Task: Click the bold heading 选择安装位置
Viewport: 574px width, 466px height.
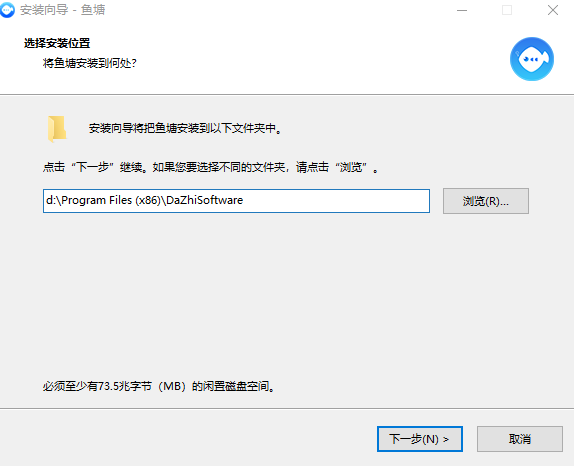Action: coord(57,43)
